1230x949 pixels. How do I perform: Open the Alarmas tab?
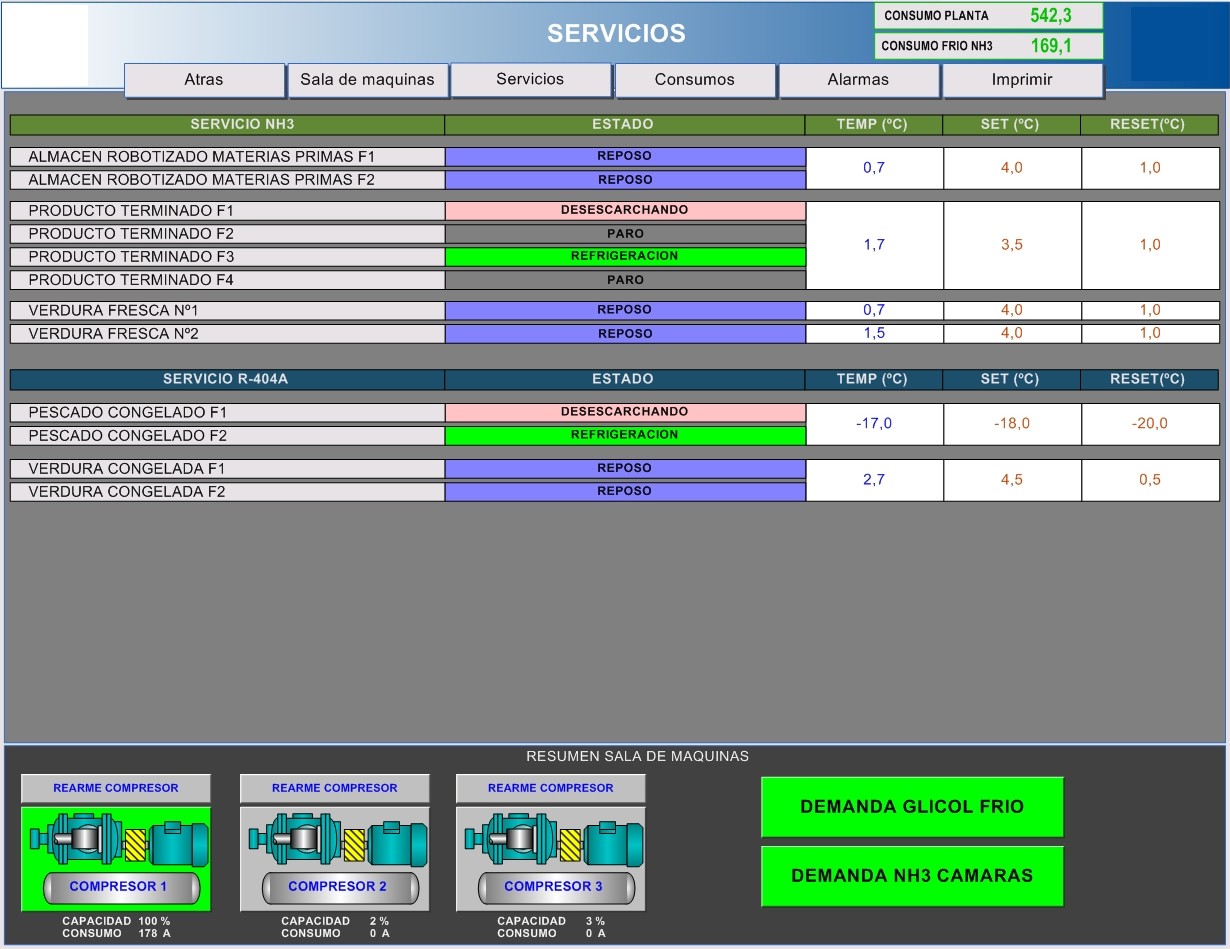pyautogui.click(x=858, y=80)
